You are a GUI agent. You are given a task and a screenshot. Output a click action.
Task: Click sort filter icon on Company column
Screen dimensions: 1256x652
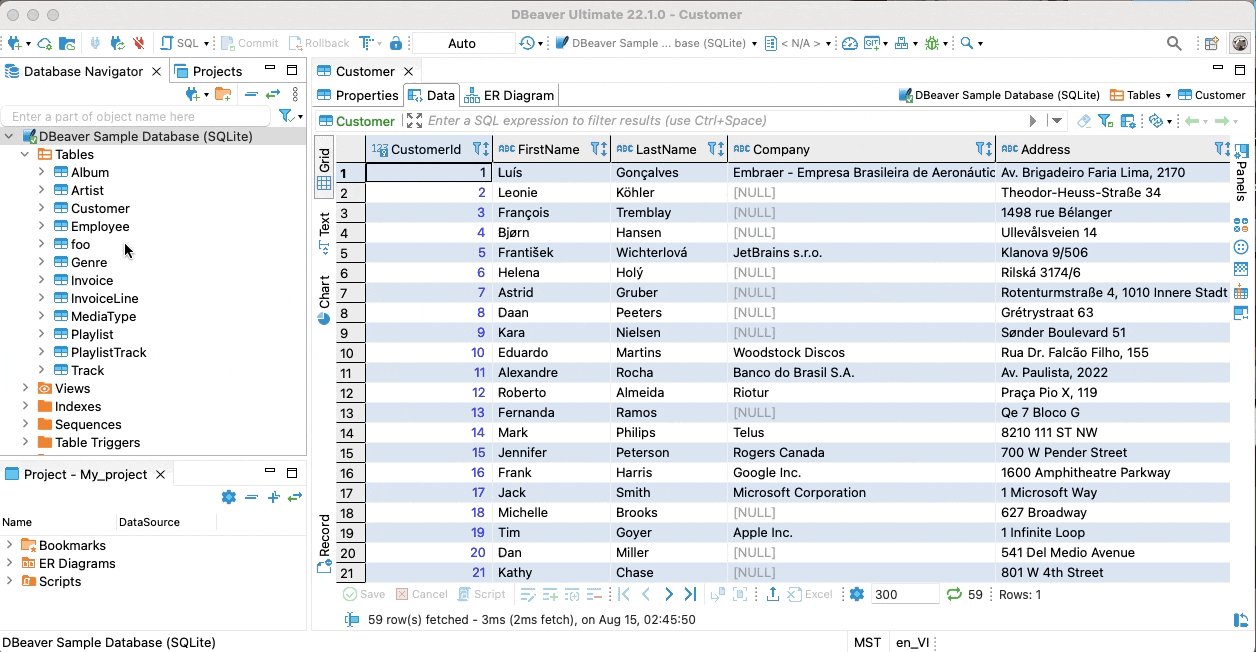click(x=983, y=149)
